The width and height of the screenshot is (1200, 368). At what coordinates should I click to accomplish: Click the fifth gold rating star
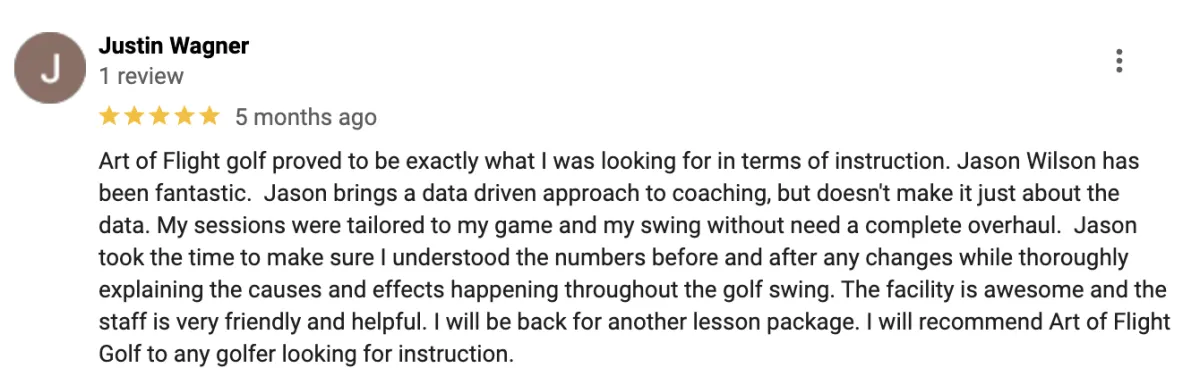(209, 117)
